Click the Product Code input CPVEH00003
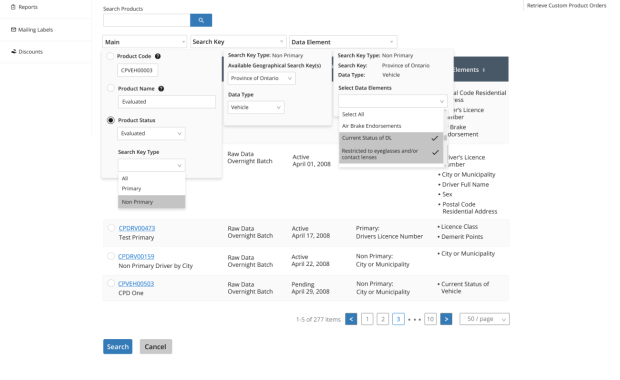The height and width of the screenshot is (380, 620). click(138, 70)
